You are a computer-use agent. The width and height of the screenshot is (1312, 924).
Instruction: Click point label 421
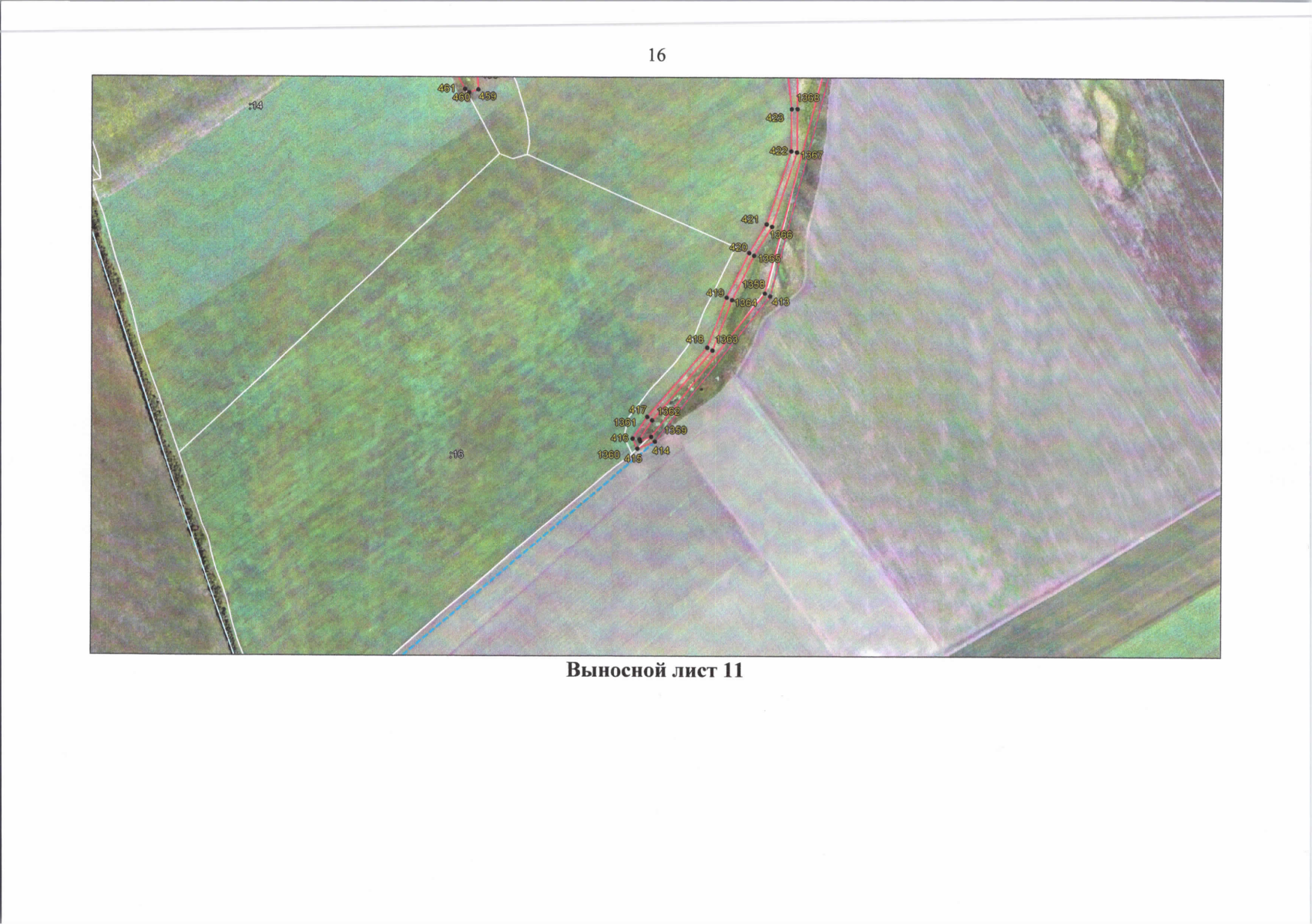tap(750, 219)
